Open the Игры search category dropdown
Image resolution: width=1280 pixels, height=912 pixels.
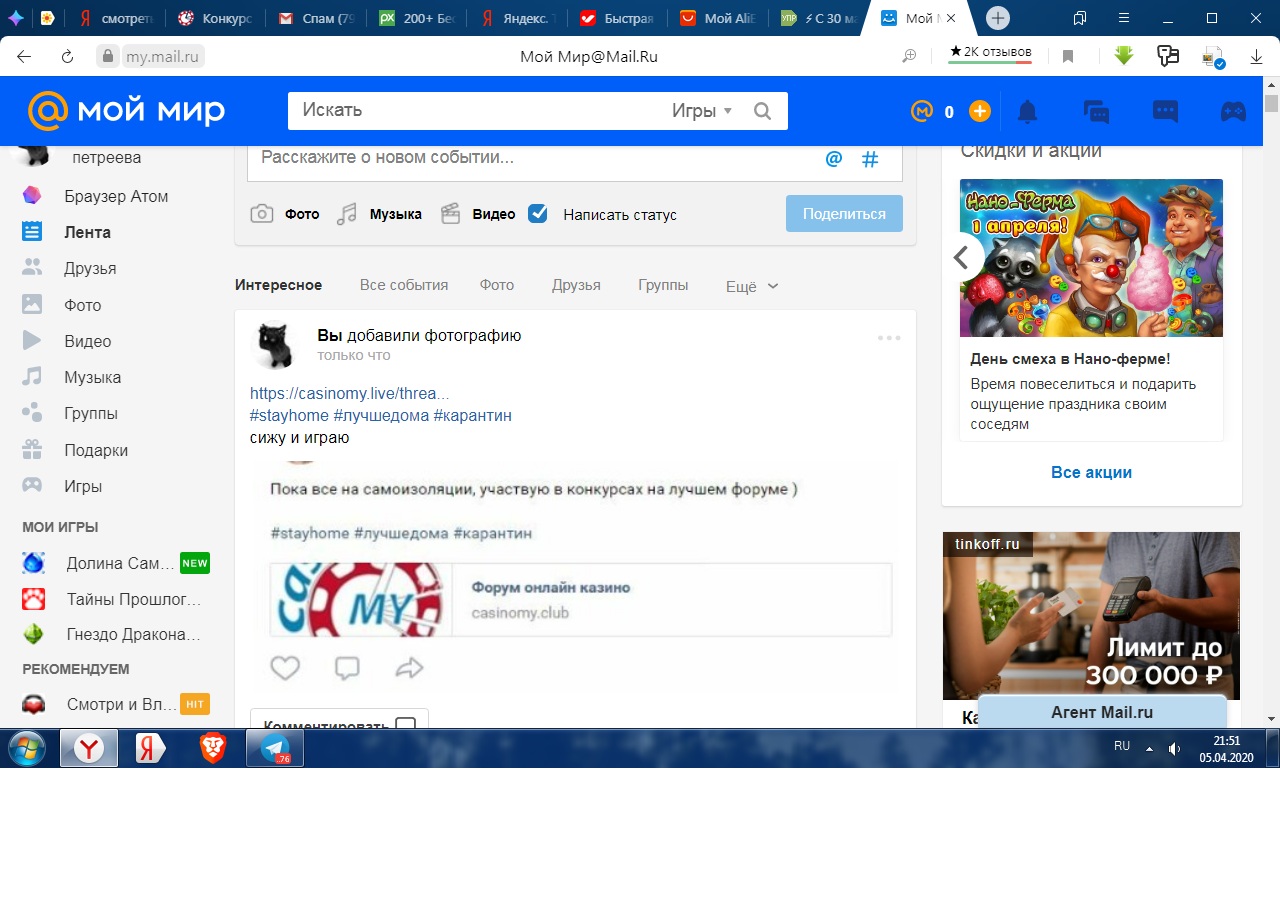pos(702,111)
